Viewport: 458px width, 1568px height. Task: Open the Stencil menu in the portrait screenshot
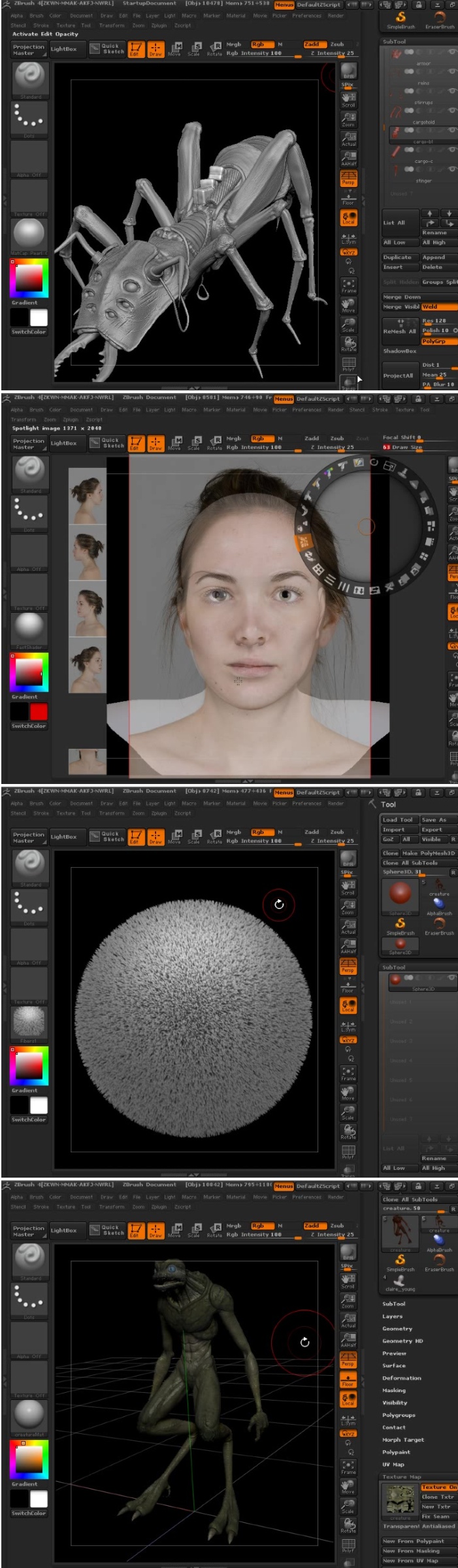[x=357, y=410]
